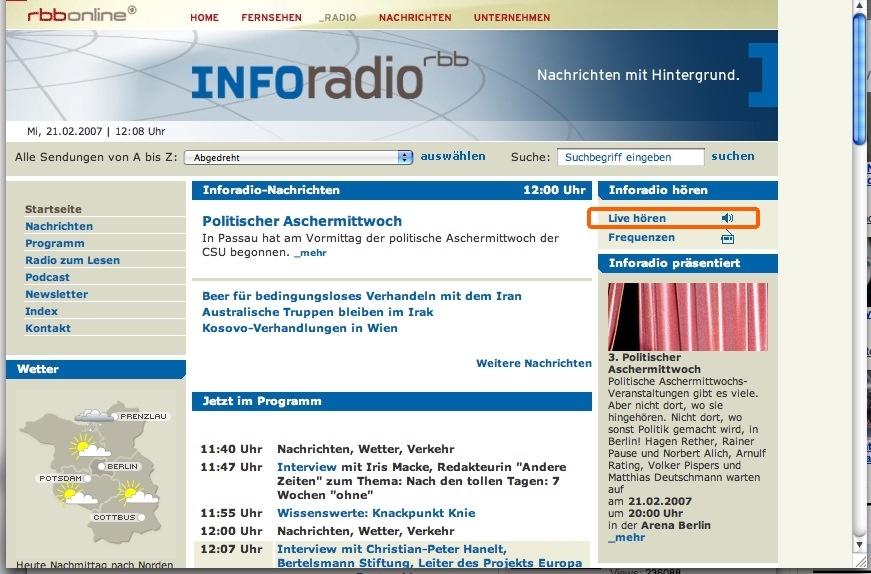Open the _RADIO menu item

tap(338, 17)
